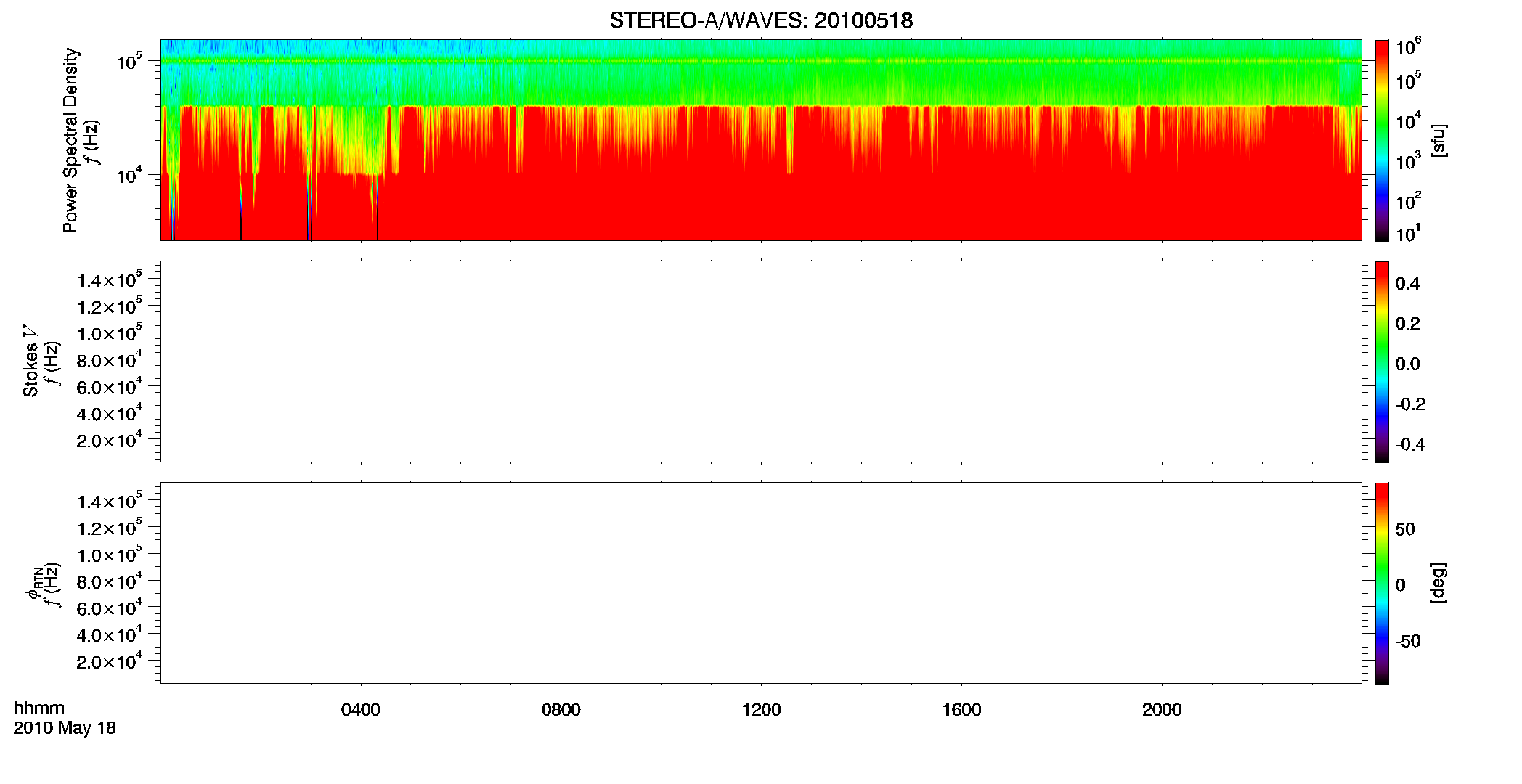Select the "1200" time tick label

[761, 710]
